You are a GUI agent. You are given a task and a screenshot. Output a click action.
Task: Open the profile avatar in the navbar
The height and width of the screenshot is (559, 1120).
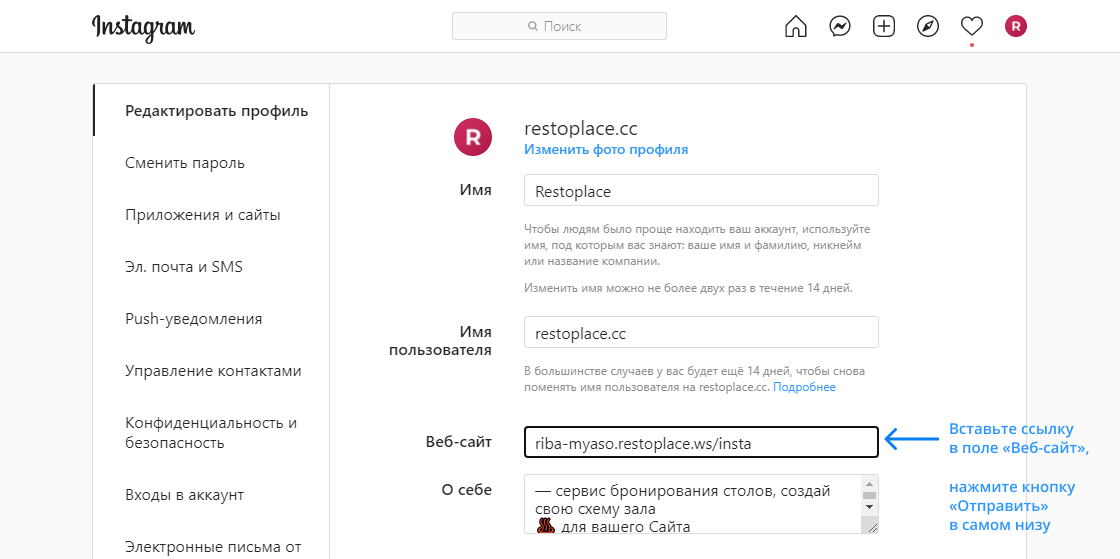coord(1016,27)
